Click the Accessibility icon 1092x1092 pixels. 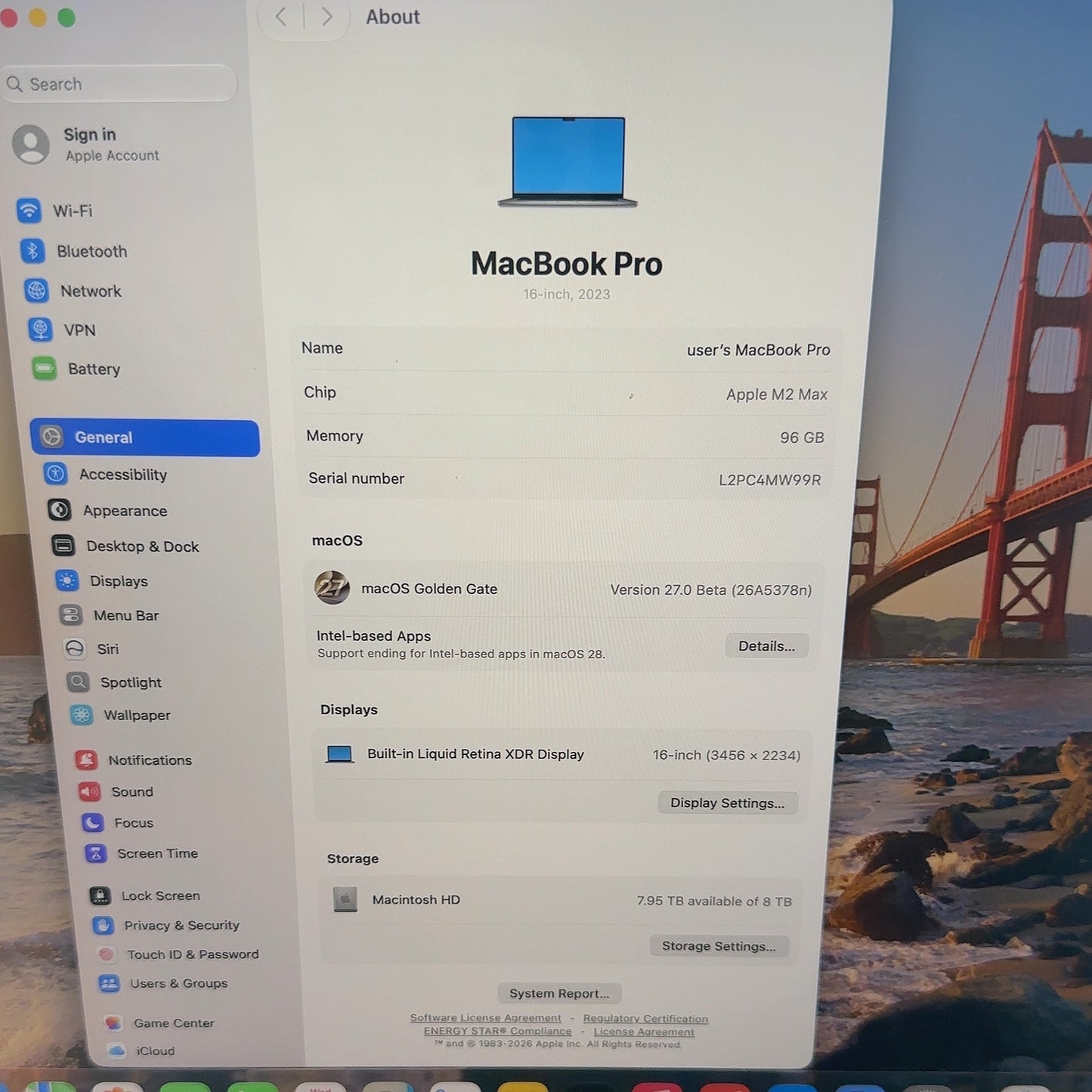[x=55, y=474]
